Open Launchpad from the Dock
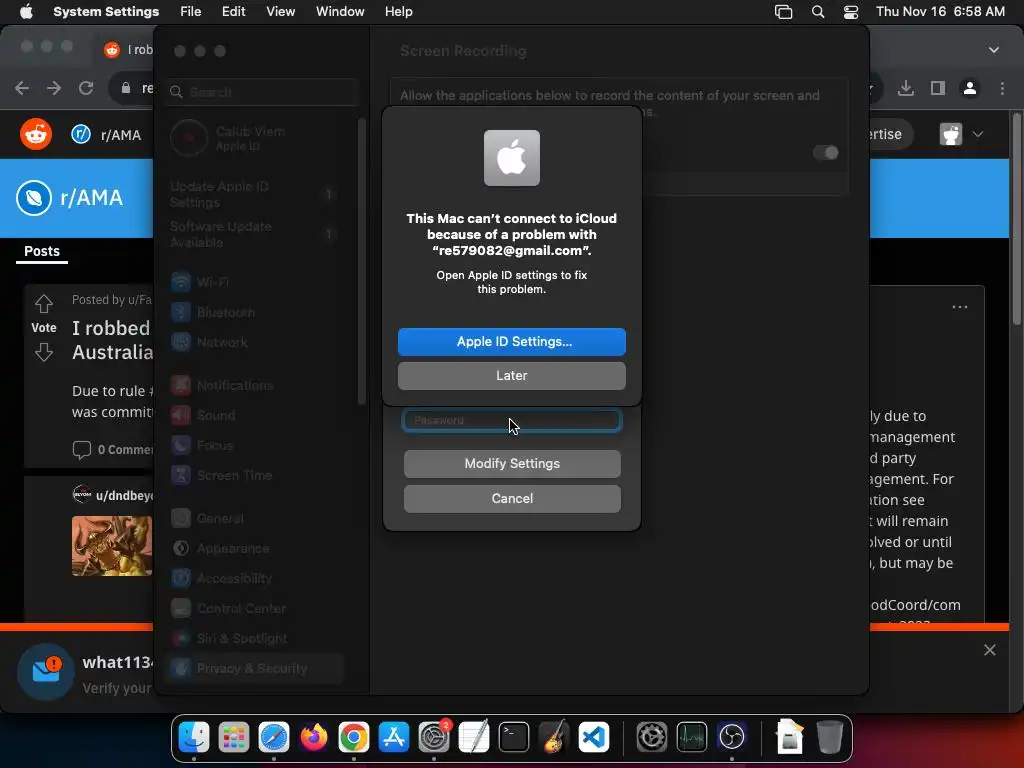The height and width of the screenshot is (768, 1024). (234, 737)
